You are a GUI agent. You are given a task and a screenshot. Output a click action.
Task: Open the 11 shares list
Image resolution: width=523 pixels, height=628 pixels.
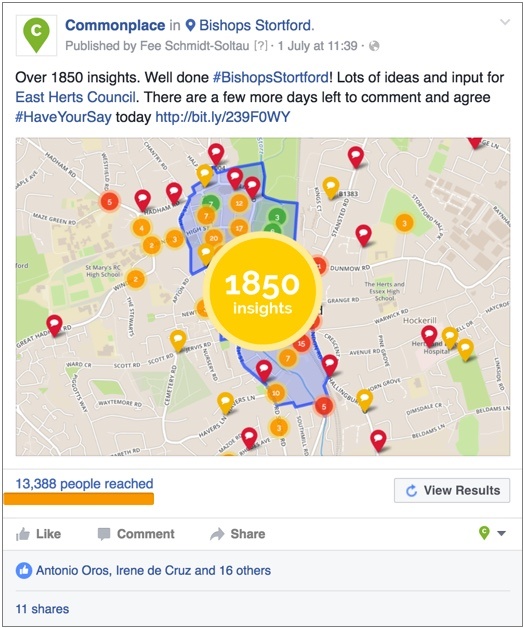[x=42, y=609]
